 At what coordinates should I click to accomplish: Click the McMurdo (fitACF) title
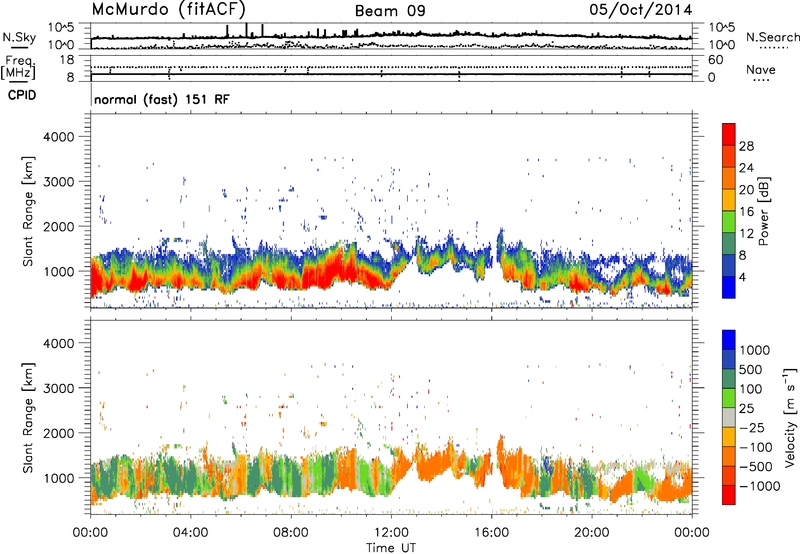(x=169, y=9)
